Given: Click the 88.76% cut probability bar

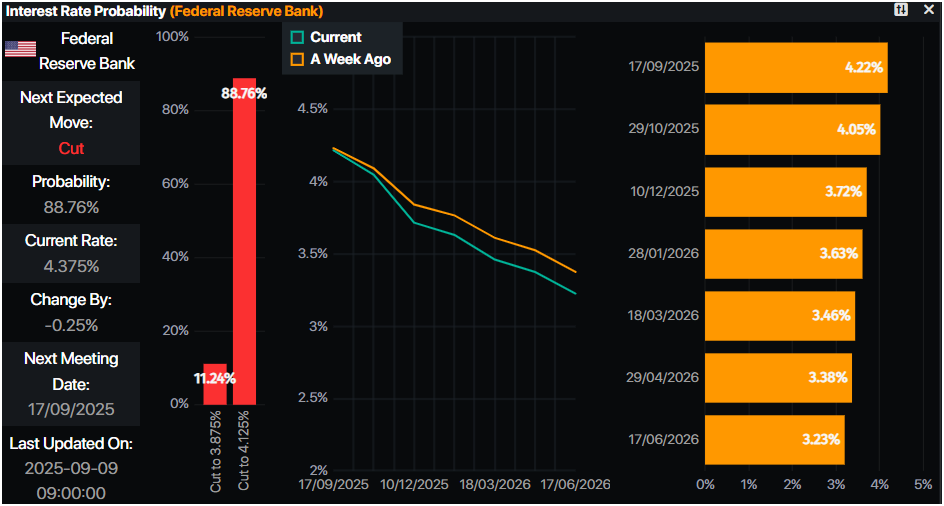Looking at the screenshot, I should tap(244, 240).
